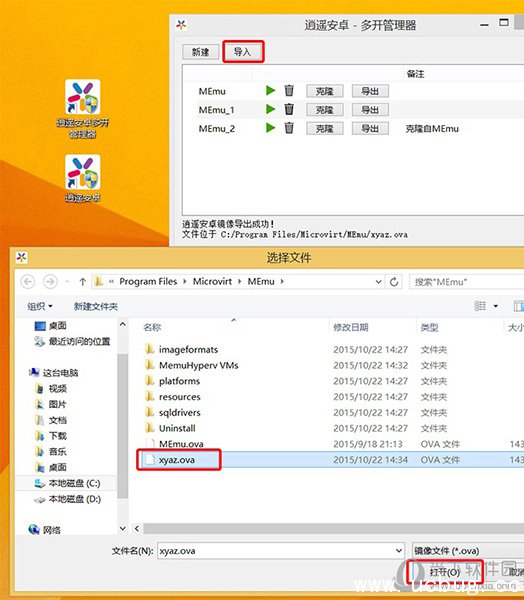This screenshot has width=524, height=600.
Task: Click 克隆 button for MEmu_1
Action: [x=325, y=110]
